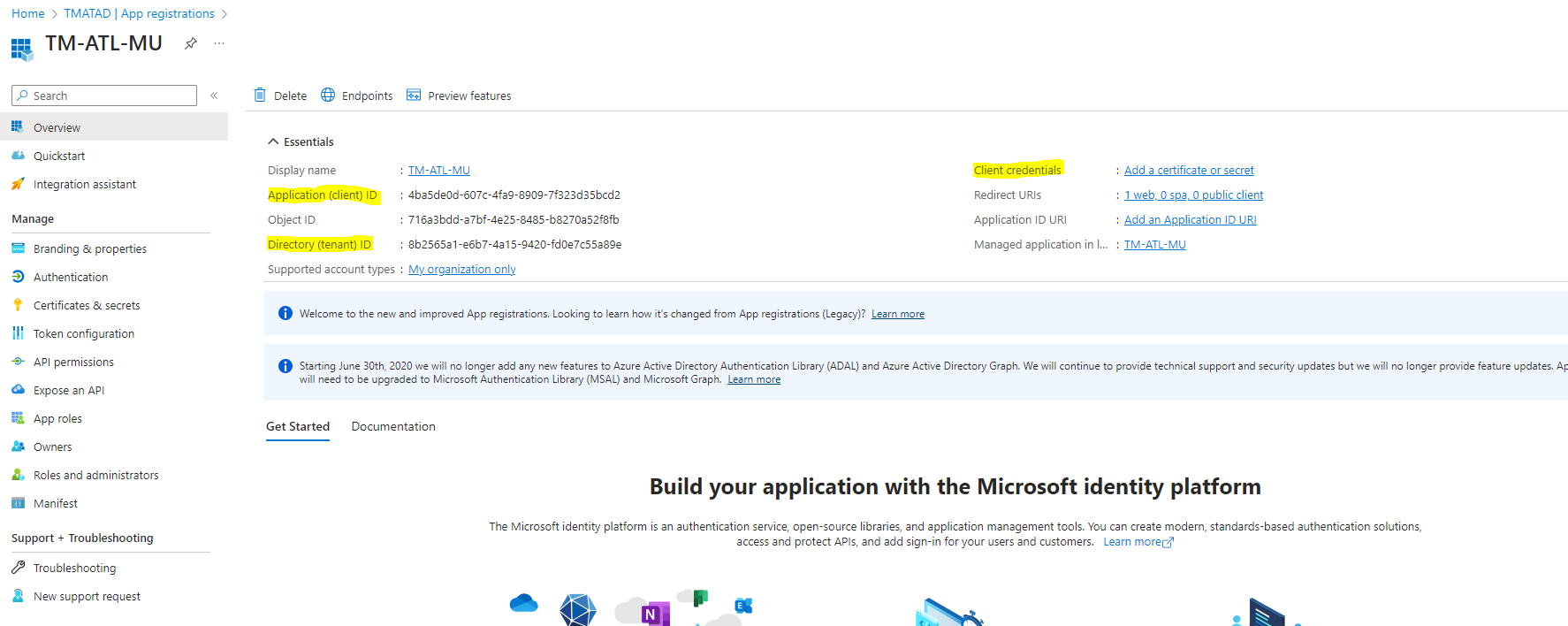The width and height of the screenshot is (1568, 626).
Task: Click the Integration assistant rocket icon
Action: (x=18, y=184)
